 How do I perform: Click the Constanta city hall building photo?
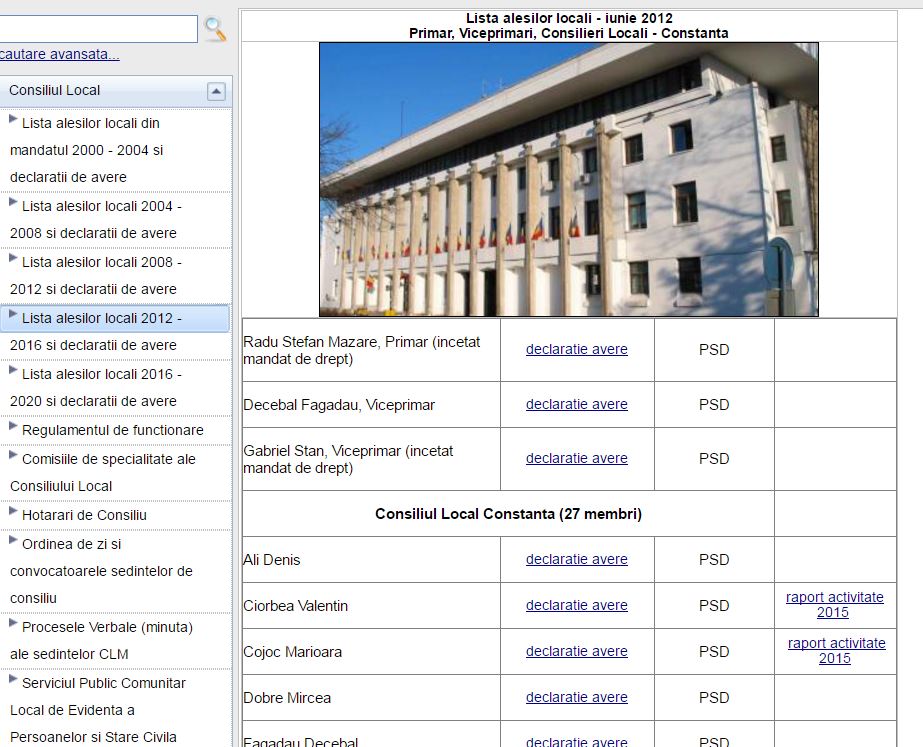click(x=568, y=180)
